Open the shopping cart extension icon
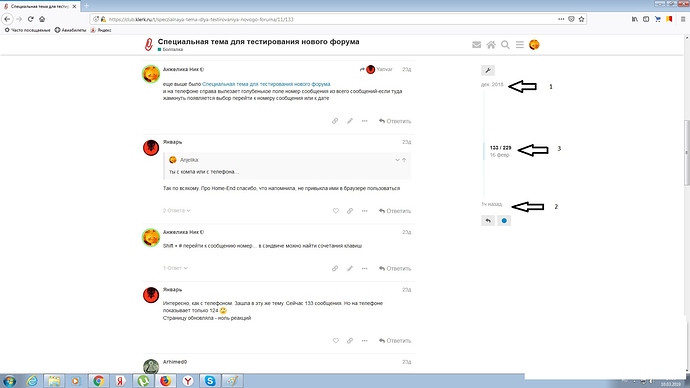 click(657, 19)
